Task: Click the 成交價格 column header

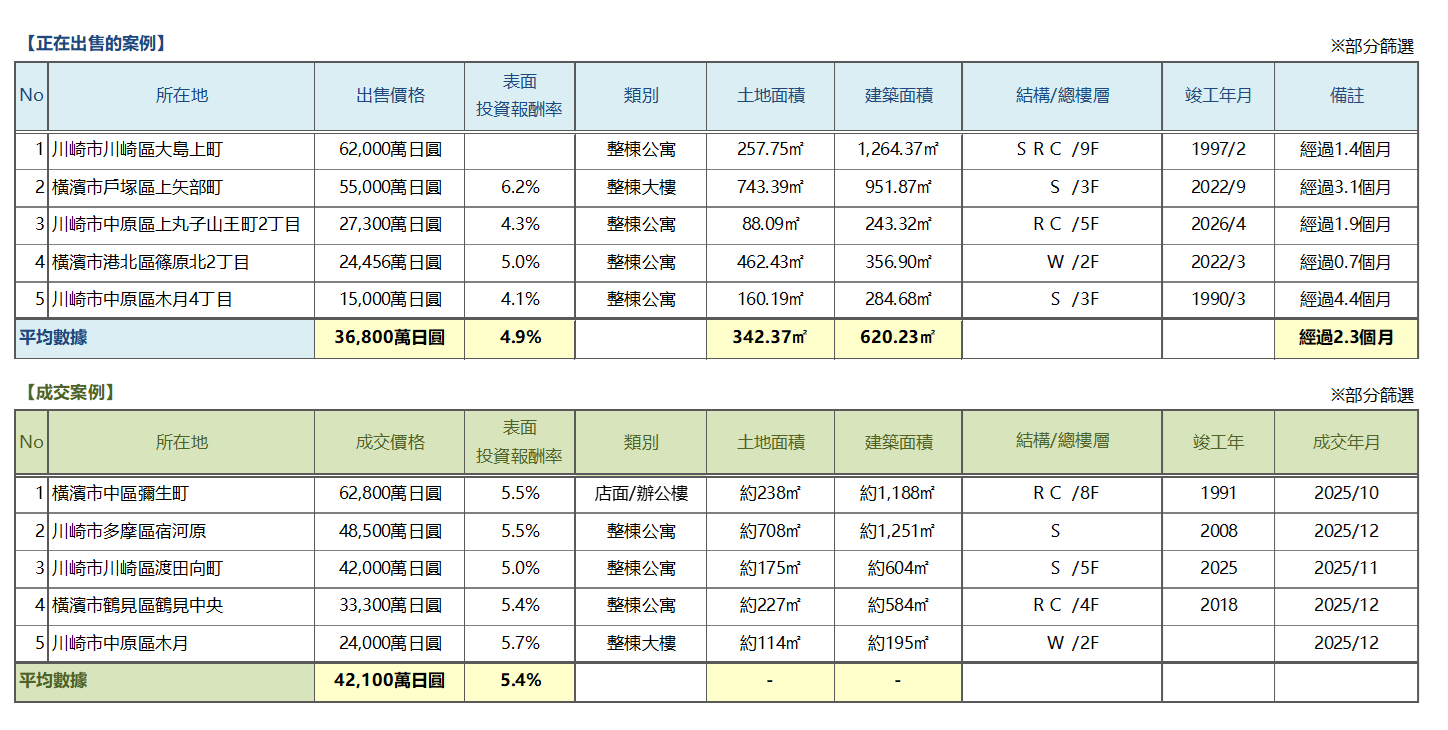Action: pyautogui.click(x=390, y=442)
